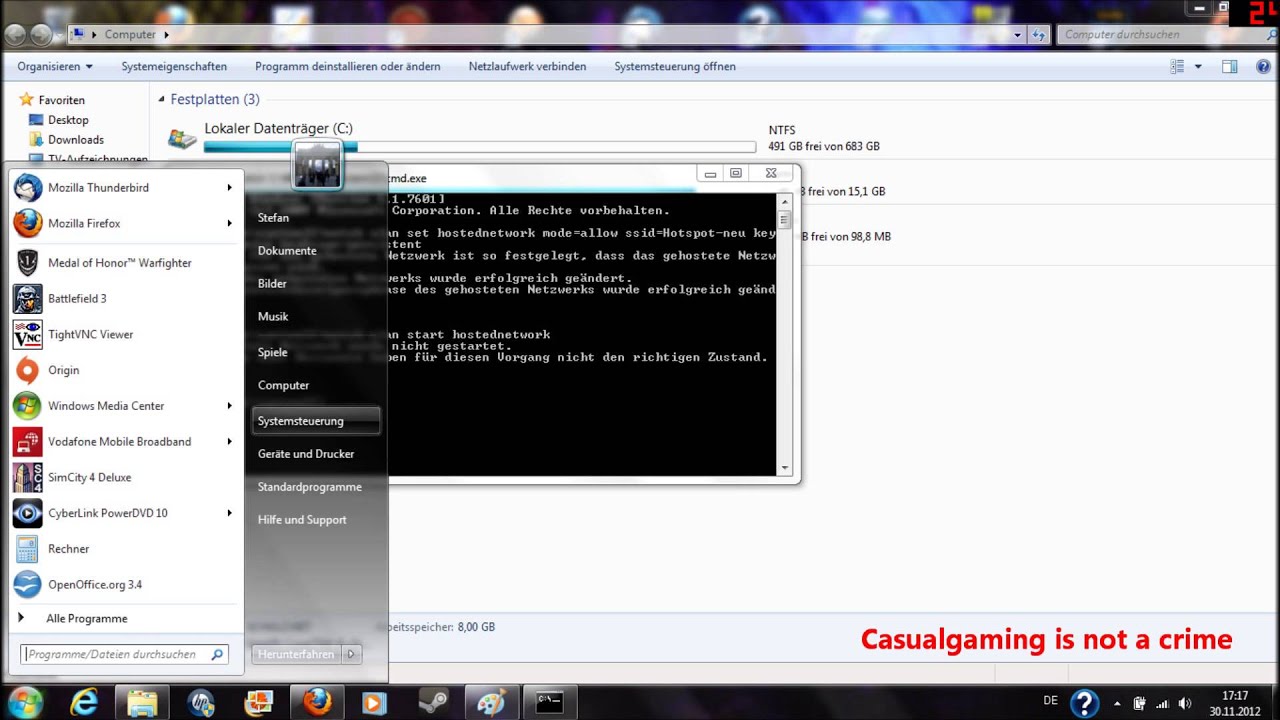This screenshot has width=1280, height=720.
Task: Open the volume speaker tray icon
Action: (1185, 703)
